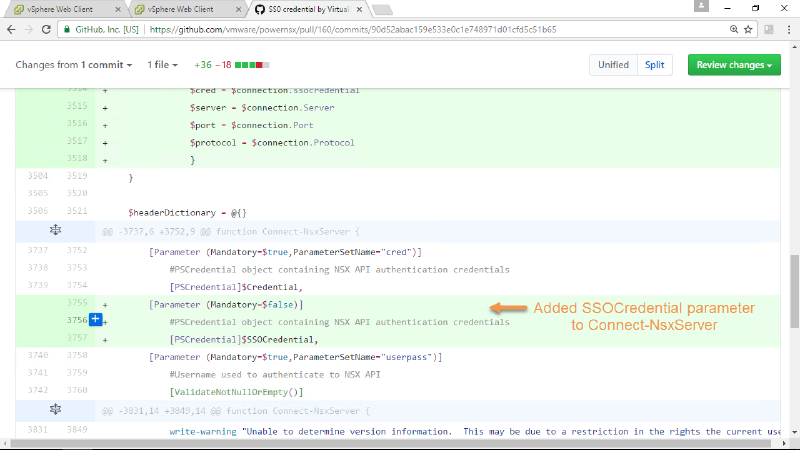The width and height of the screenshot is (800, 450).
Task: Click the URL address bar
Action: point(352,30)
